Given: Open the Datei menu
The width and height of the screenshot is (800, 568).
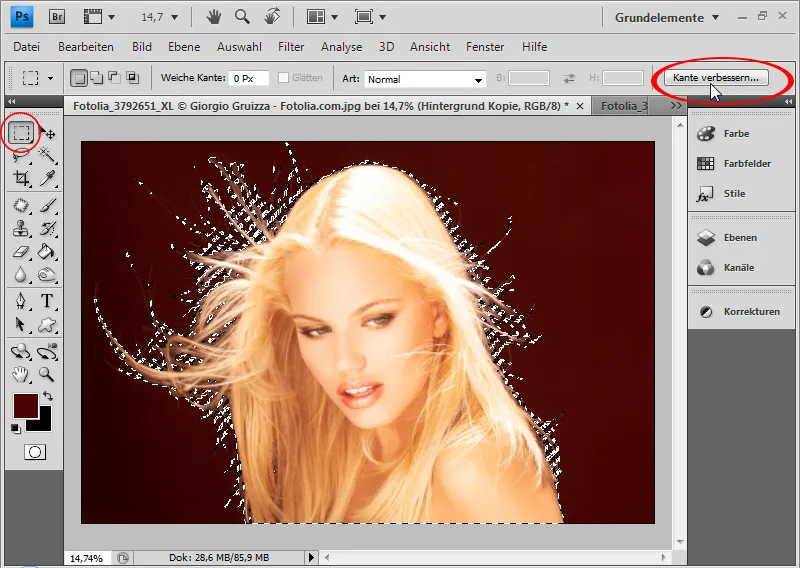Looking at the screenshot, I should (27, 47).
